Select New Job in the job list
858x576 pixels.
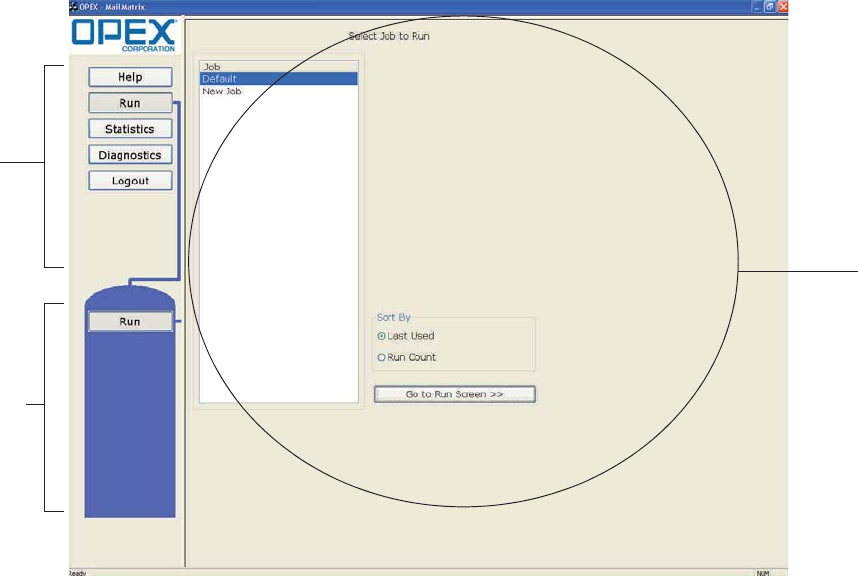tap(279, 91)
